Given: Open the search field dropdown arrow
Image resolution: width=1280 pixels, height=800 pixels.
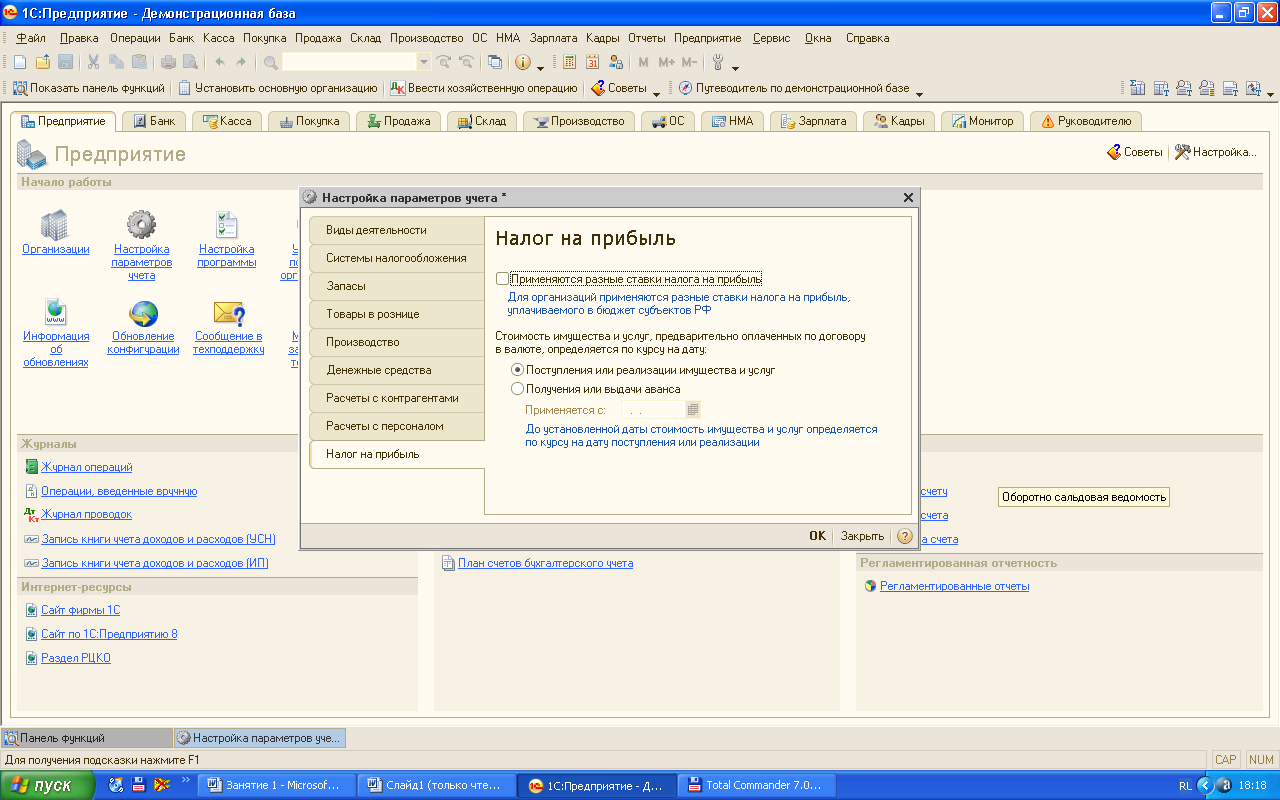Looking at the screenshot, I should point(423,62).
